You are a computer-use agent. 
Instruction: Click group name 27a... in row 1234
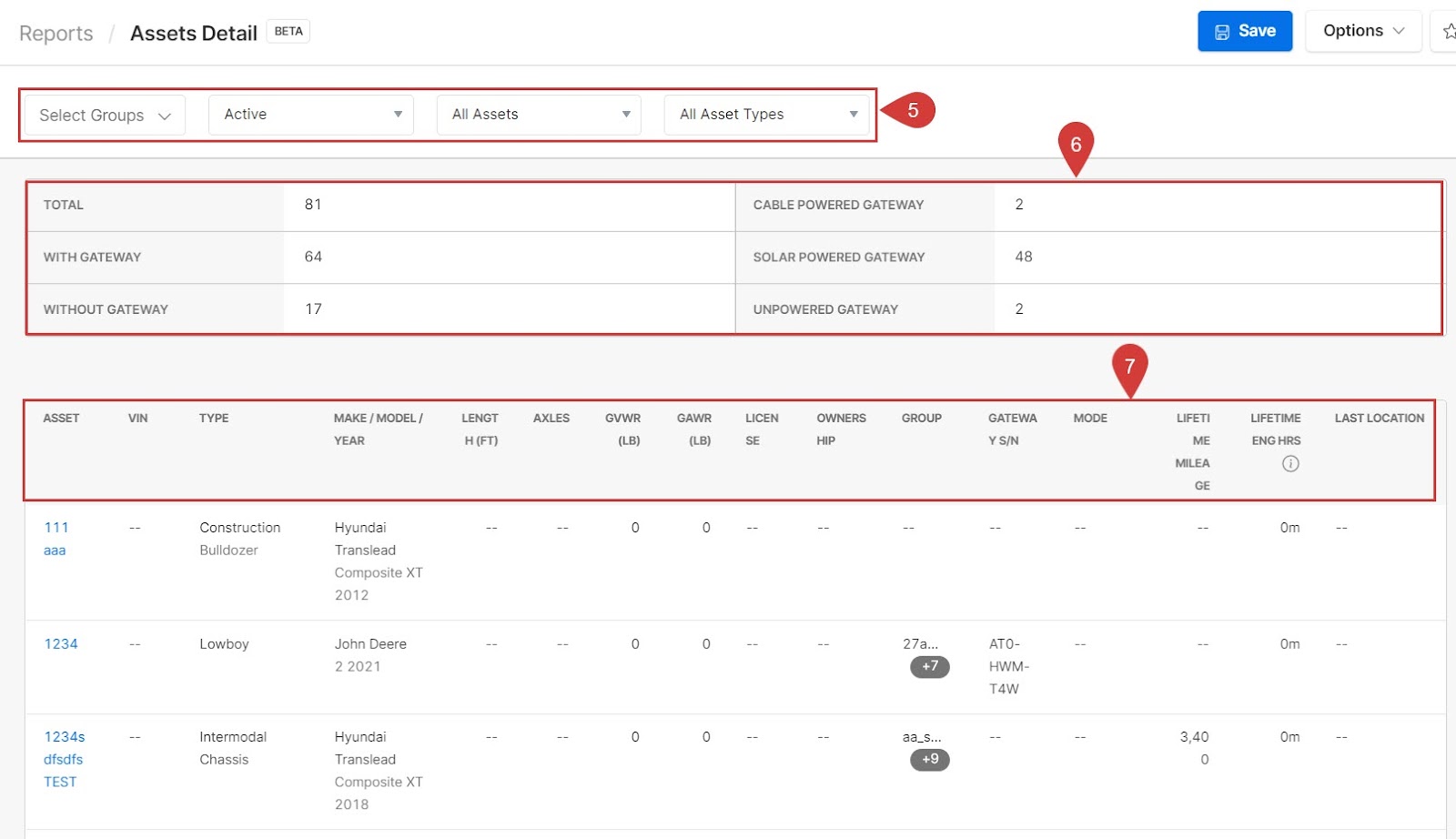click(x=920, y=644)
